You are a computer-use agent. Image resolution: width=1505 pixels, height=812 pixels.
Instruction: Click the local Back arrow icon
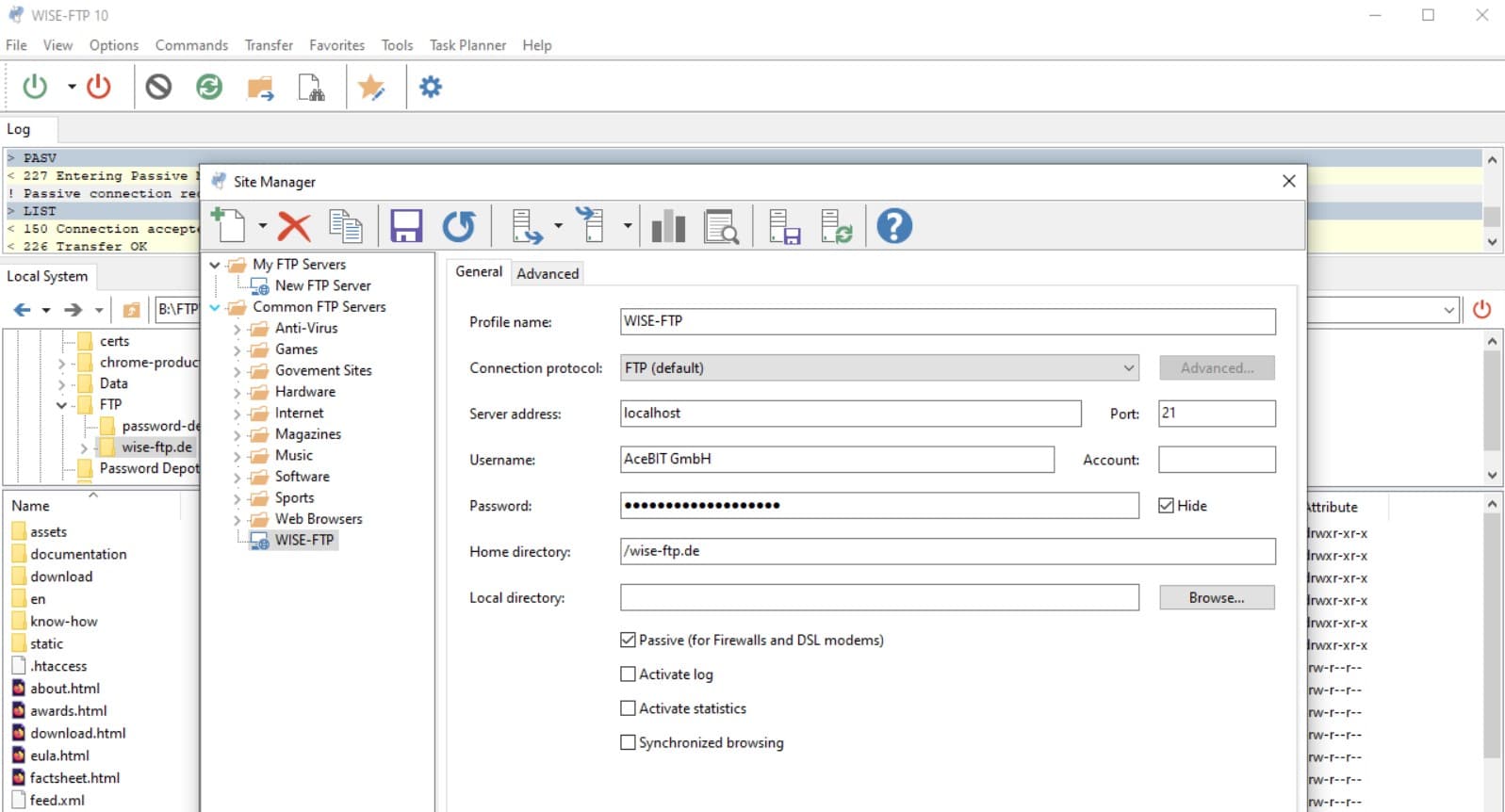point(22,309)
